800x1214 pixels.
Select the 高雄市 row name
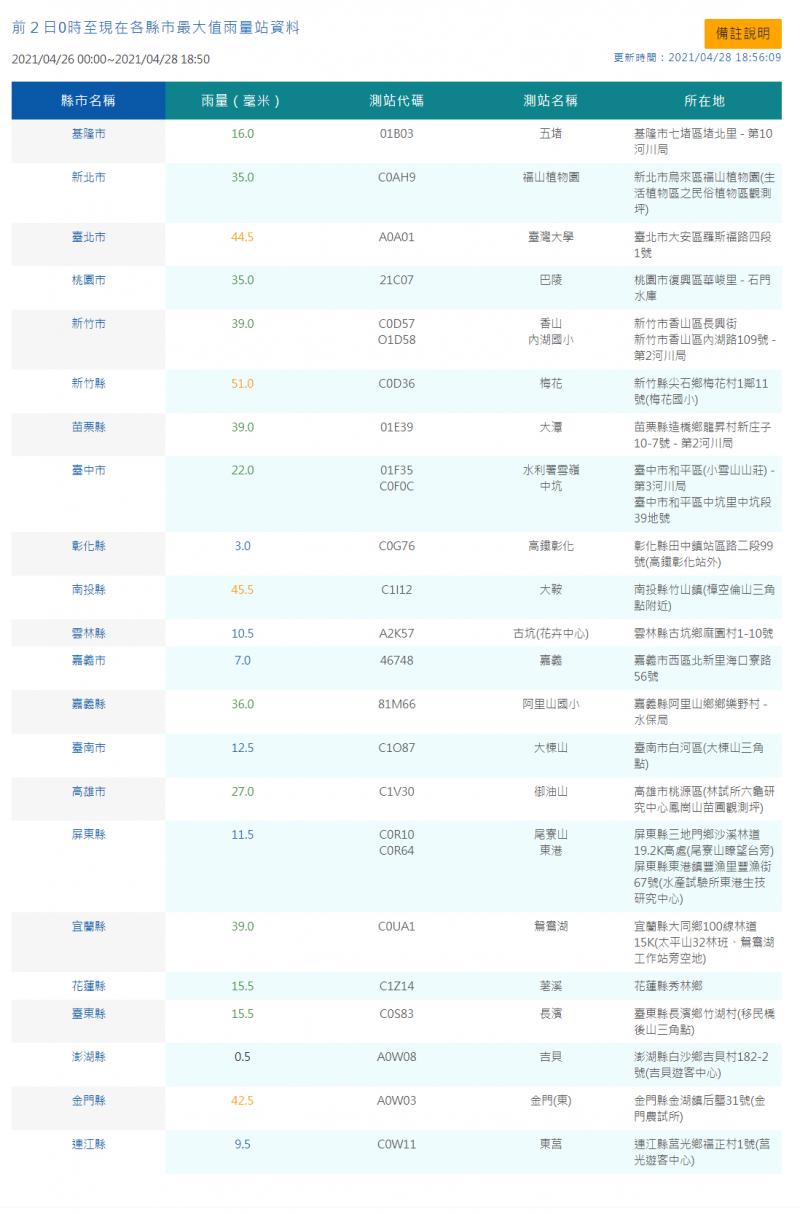(88, 791)
